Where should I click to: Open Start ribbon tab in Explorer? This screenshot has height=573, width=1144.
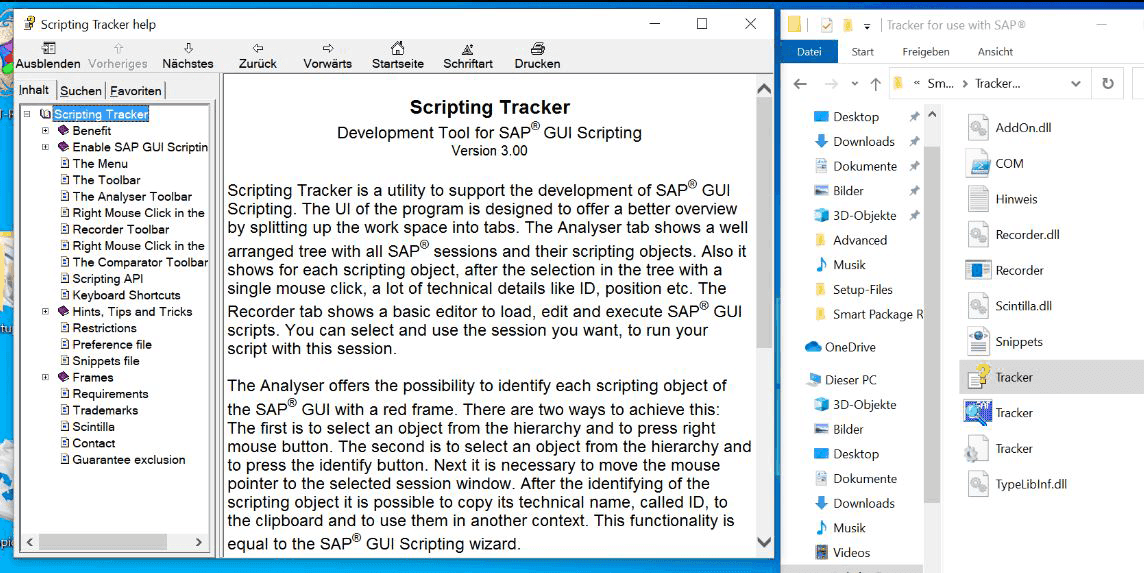point(862,52)
